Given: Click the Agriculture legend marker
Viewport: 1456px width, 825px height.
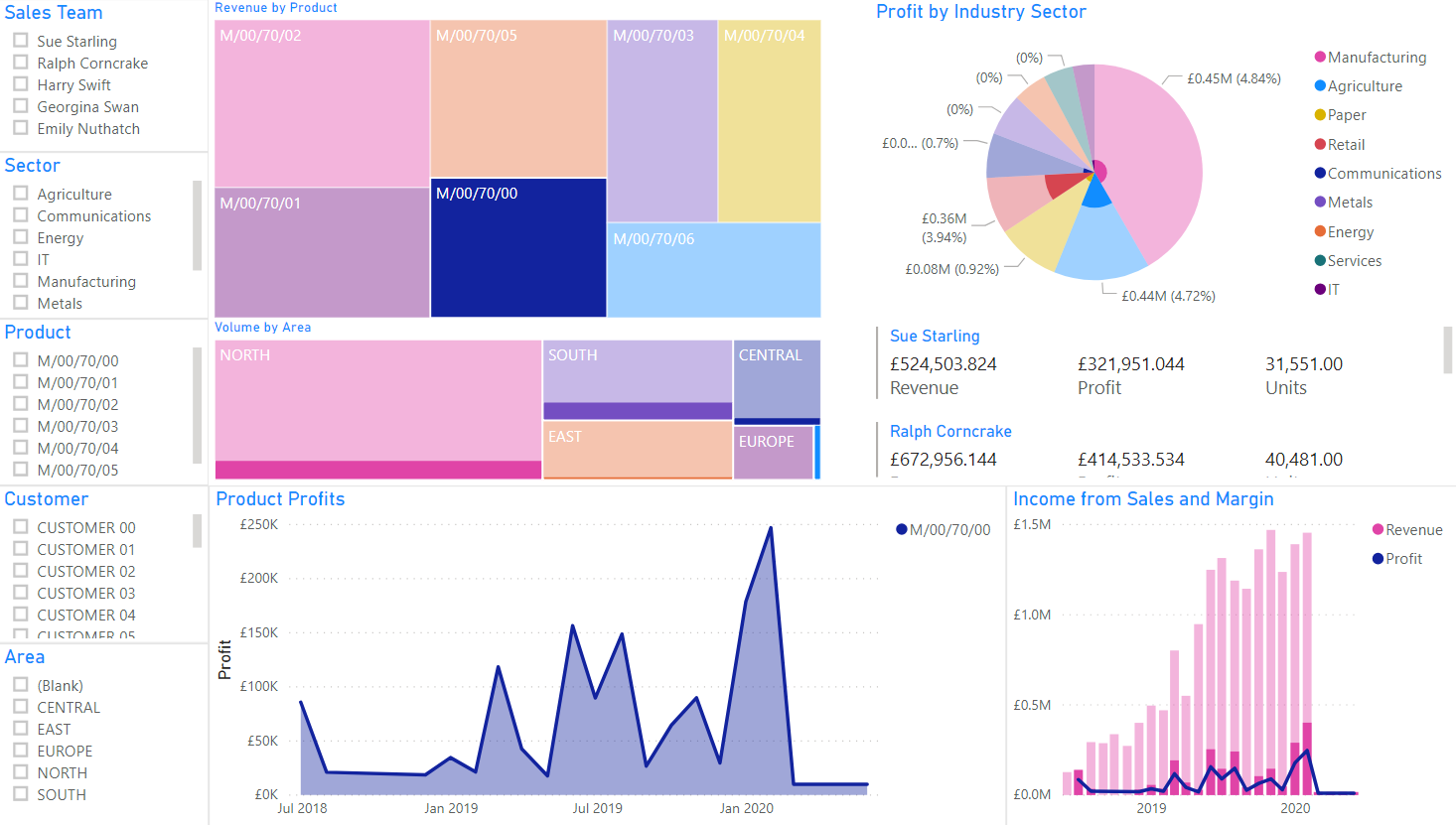Looking at the screenshot, I should [1320, 85].
